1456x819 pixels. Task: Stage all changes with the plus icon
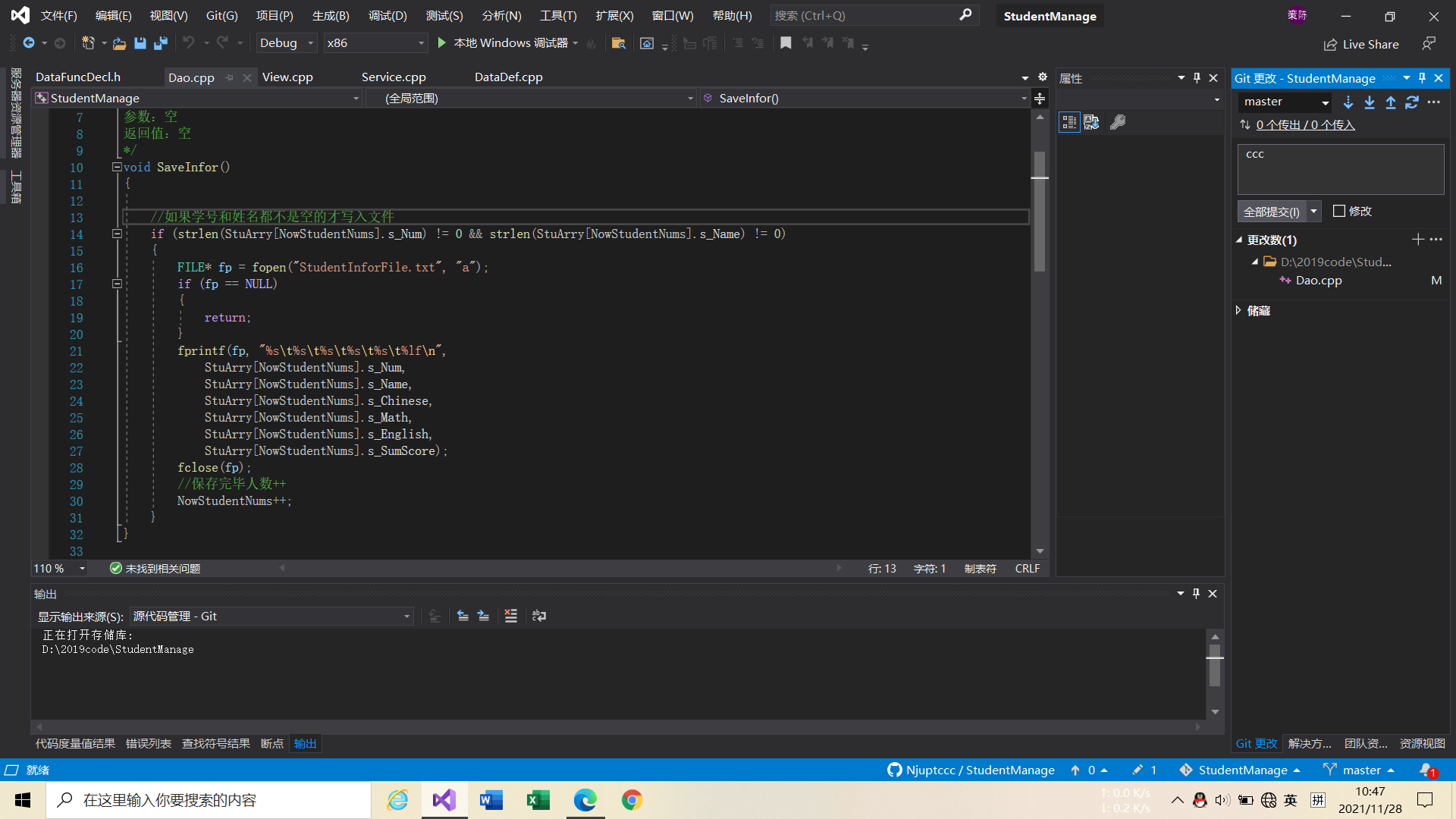(1417, 240)
